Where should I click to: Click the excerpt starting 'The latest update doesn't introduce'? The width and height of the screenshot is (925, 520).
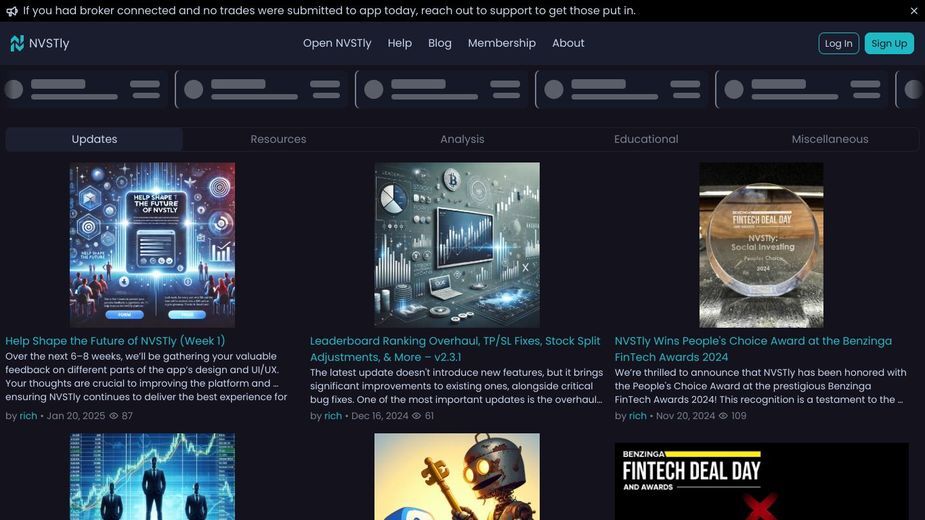pos(457,386)
